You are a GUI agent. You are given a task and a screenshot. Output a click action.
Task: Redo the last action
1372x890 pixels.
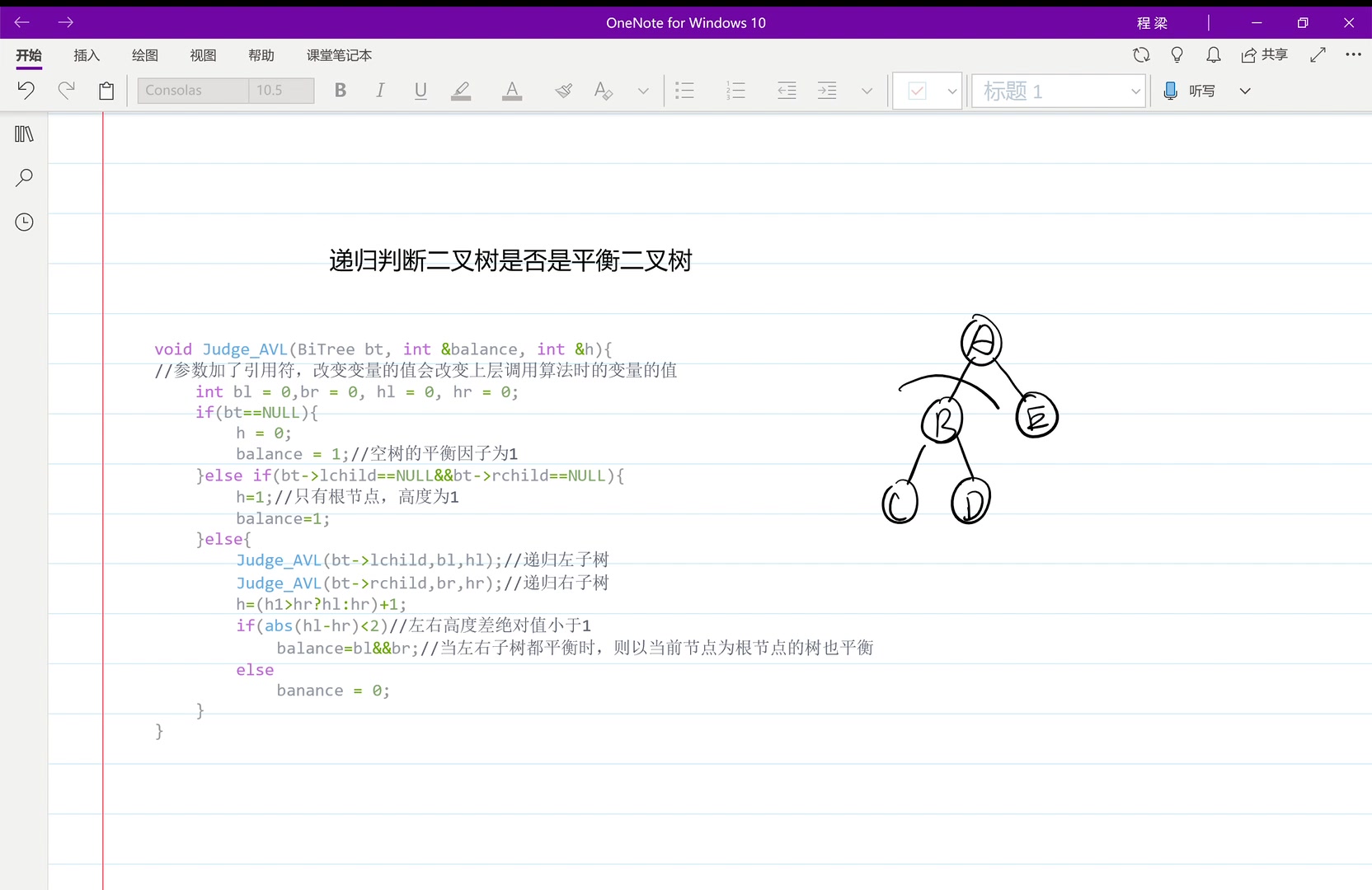[66, 91]
